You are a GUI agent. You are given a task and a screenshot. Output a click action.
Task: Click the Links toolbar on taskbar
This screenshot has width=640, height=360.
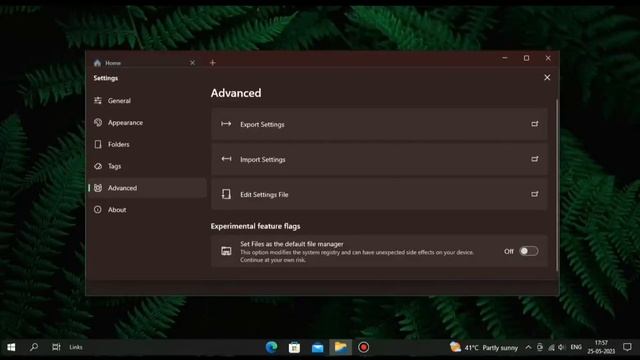[x=76, y=347]
